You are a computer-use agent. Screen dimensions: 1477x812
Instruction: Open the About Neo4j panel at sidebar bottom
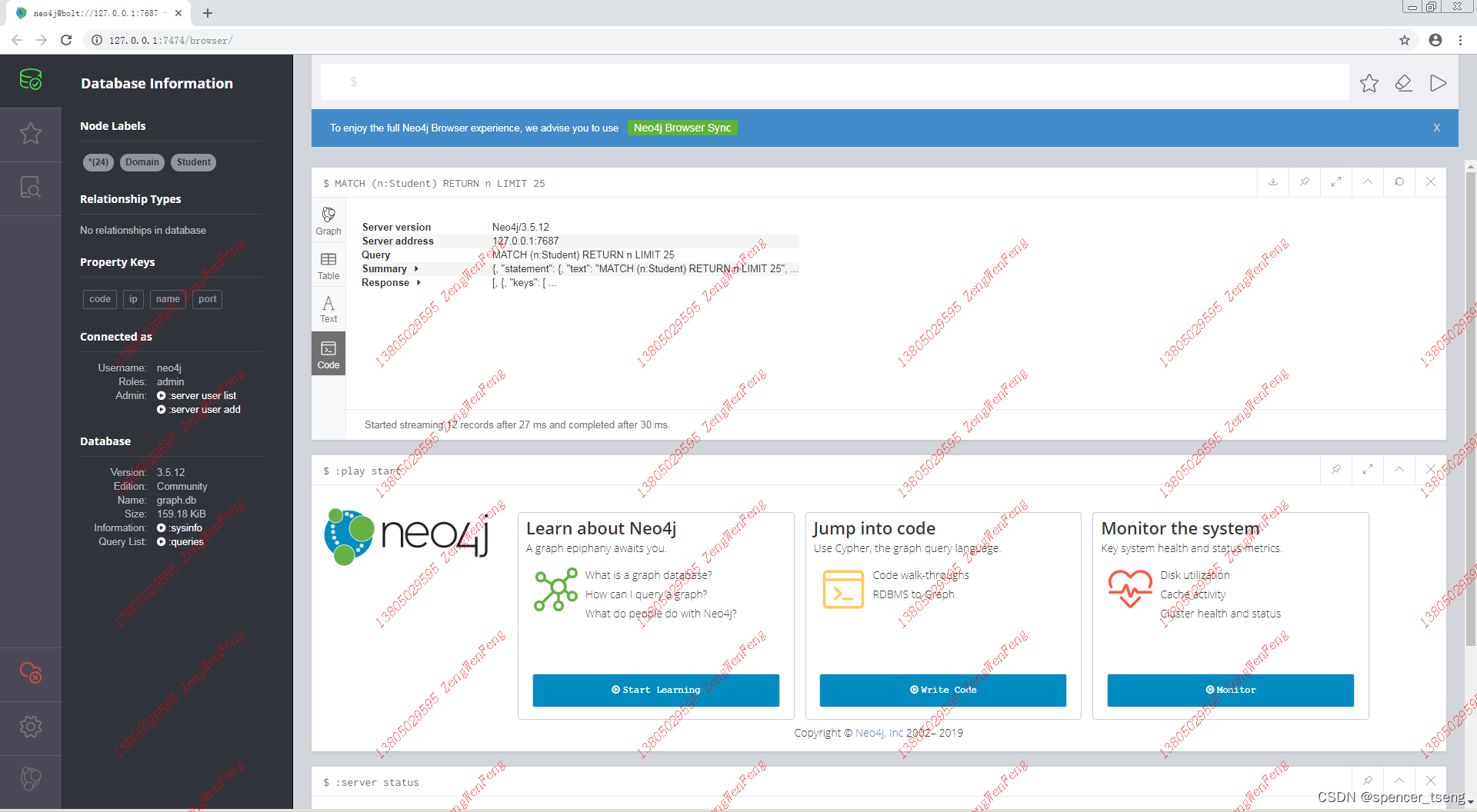[31, 779]
